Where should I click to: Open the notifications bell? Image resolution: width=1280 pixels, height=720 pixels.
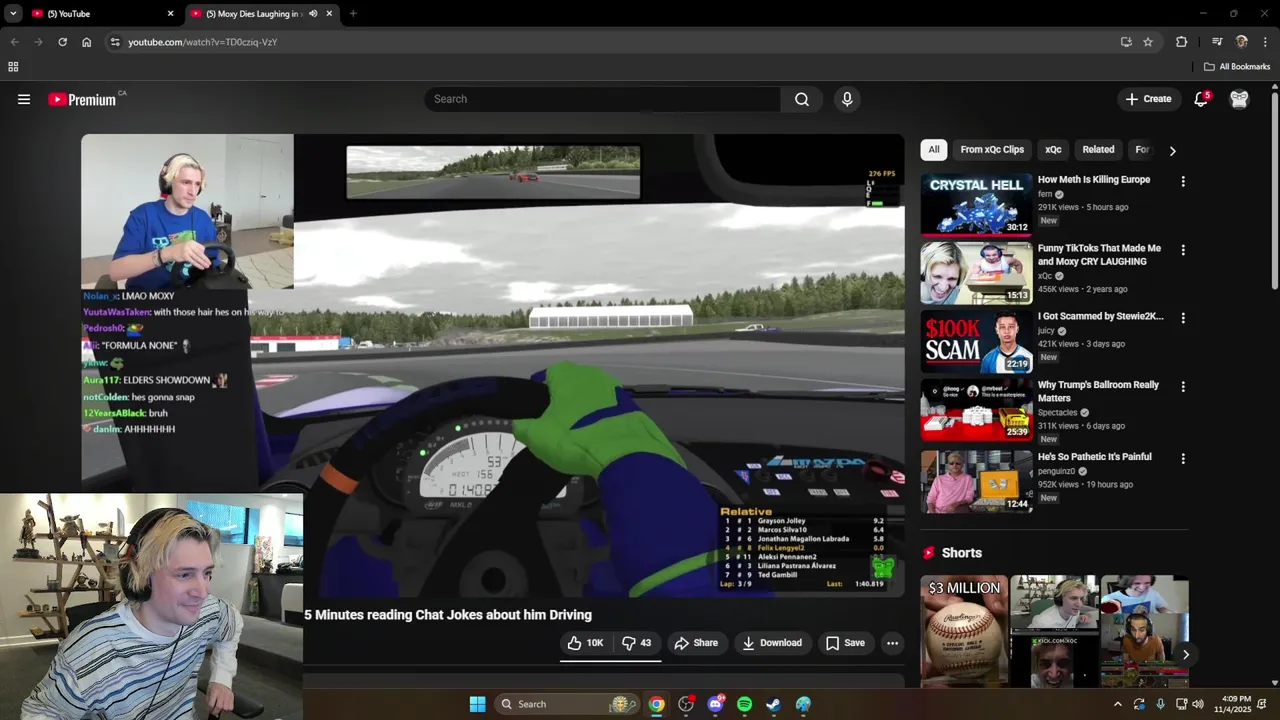pos(1201,99)
